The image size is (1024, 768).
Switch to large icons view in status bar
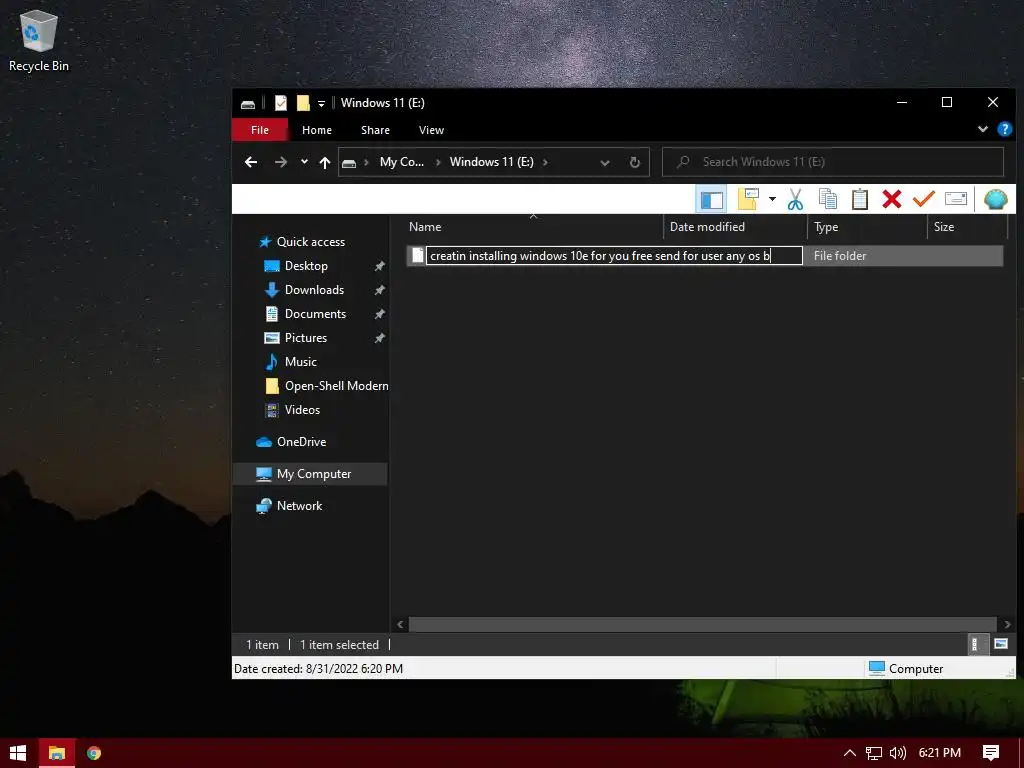coord(1000,645)
